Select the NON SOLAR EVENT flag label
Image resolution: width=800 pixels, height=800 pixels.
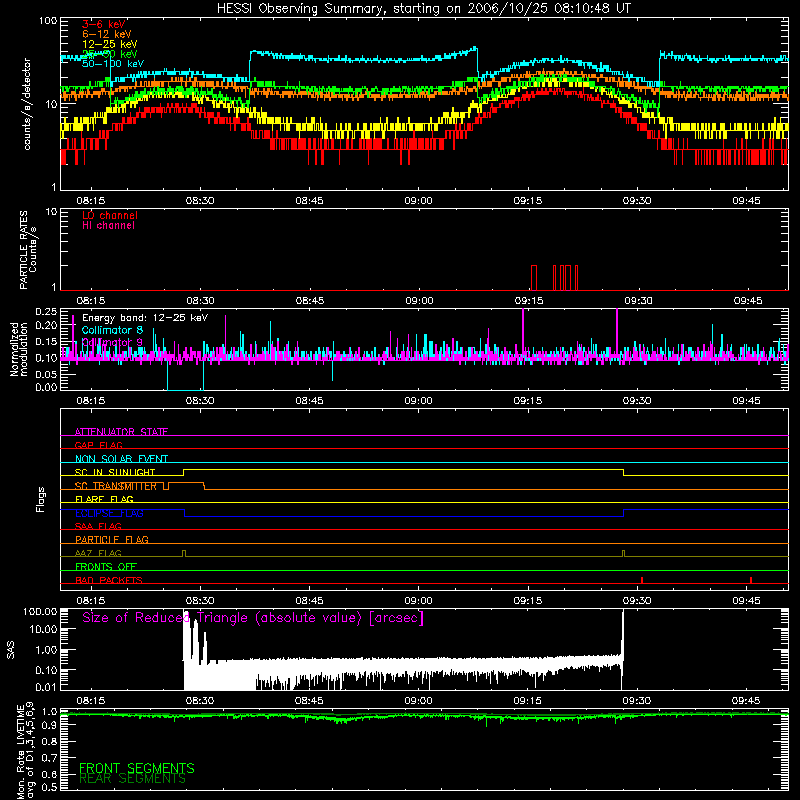[x=121, y=459]
